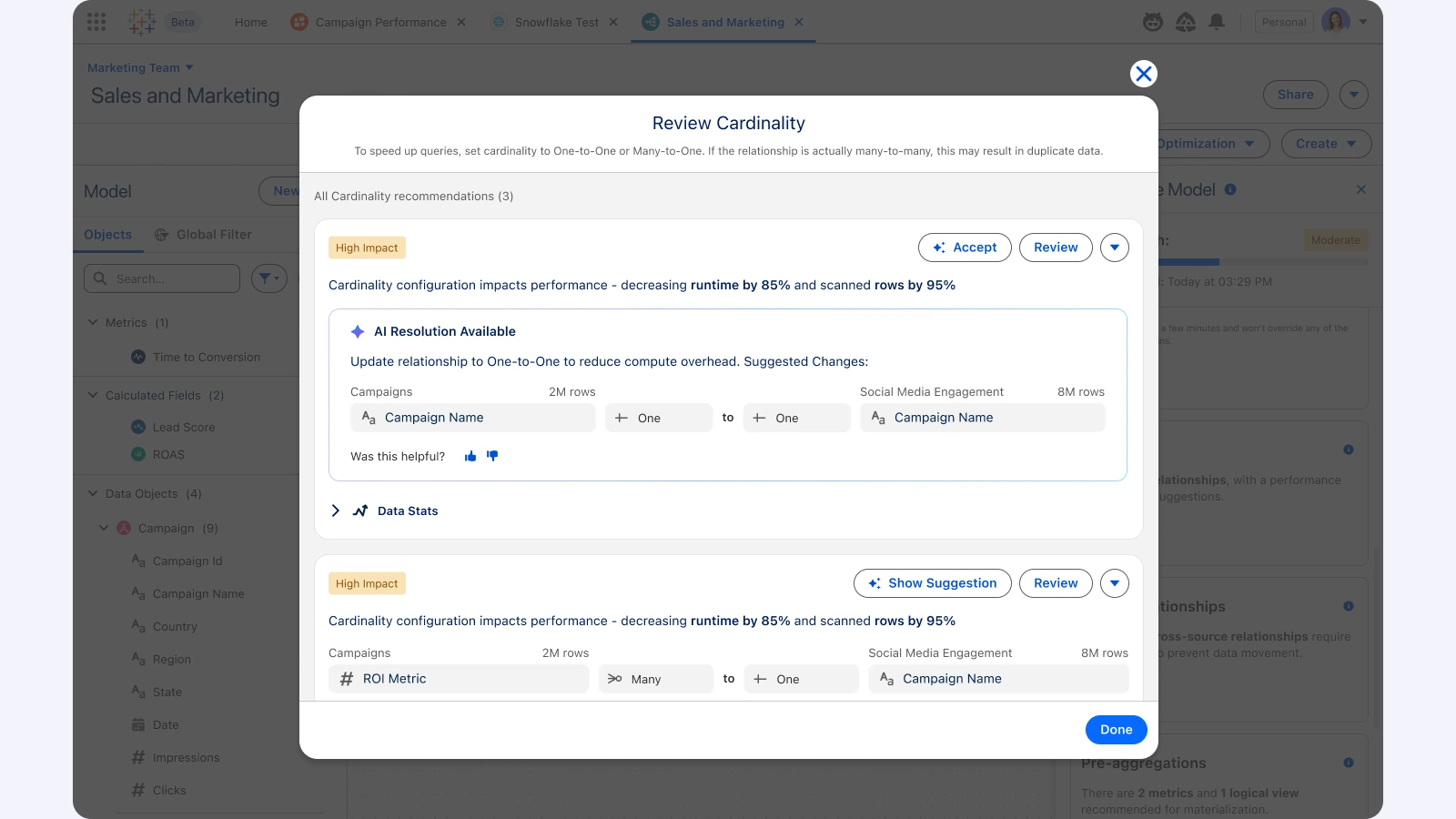Select the Region field in the tree
The image size is (1456, 819).
172,659
